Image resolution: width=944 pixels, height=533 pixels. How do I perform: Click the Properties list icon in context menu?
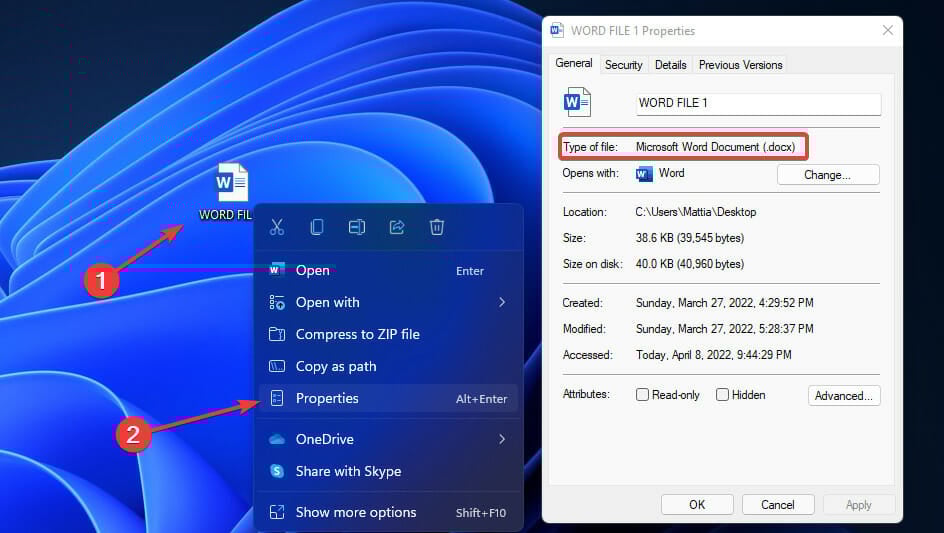click(277, 398)
